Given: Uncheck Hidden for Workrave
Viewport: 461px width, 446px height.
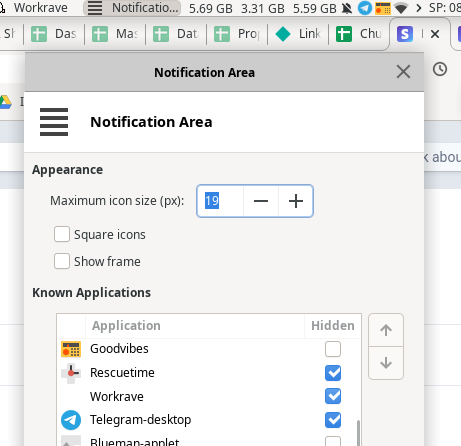Looking at the screenshot, I should tap(333, 396).
